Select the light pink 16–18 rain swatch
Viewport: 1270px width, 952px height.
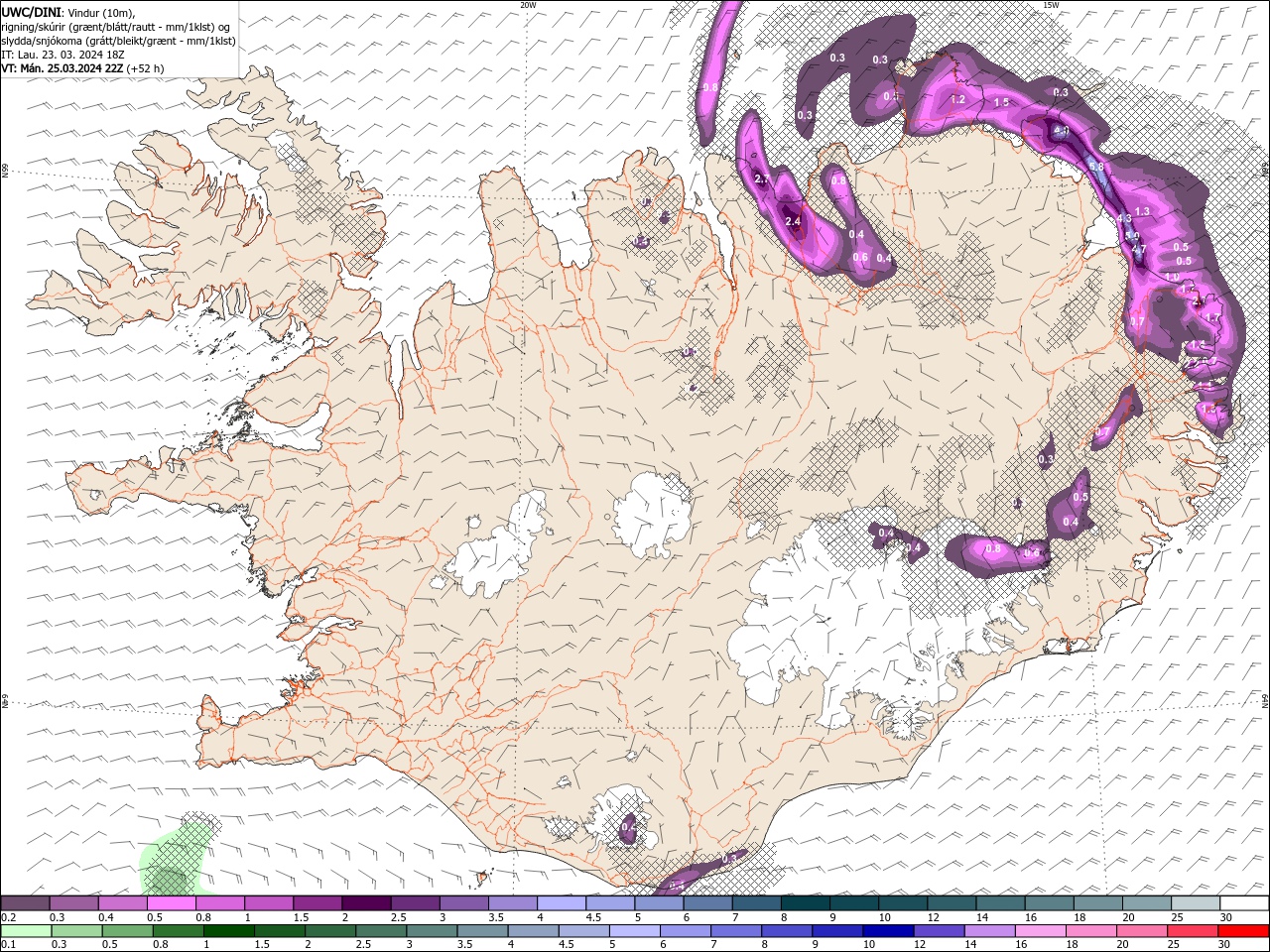1041,931
